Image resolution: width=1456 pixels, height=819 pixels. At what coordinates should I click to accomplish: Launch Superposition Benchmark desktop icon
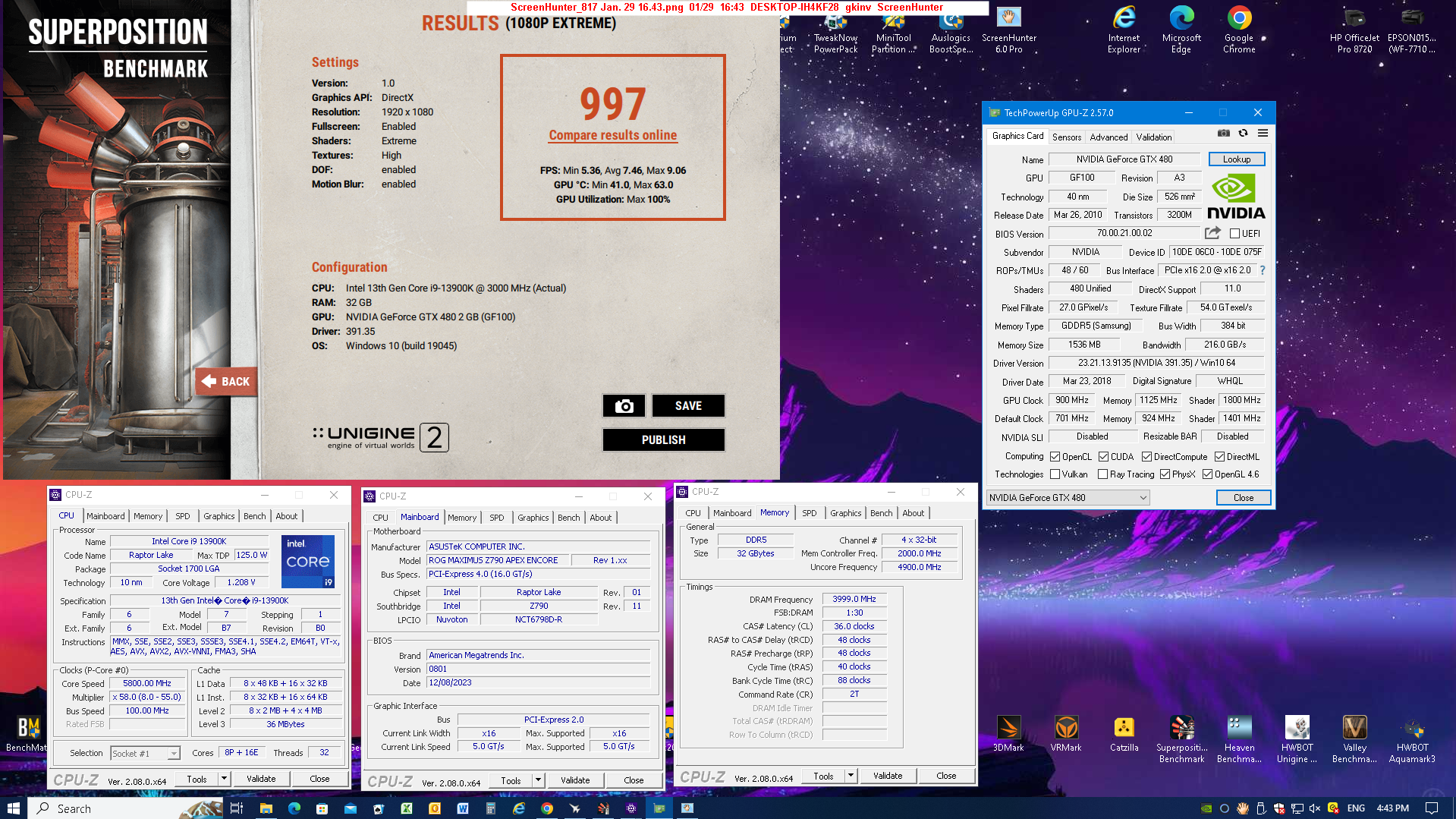(1181, 739)
